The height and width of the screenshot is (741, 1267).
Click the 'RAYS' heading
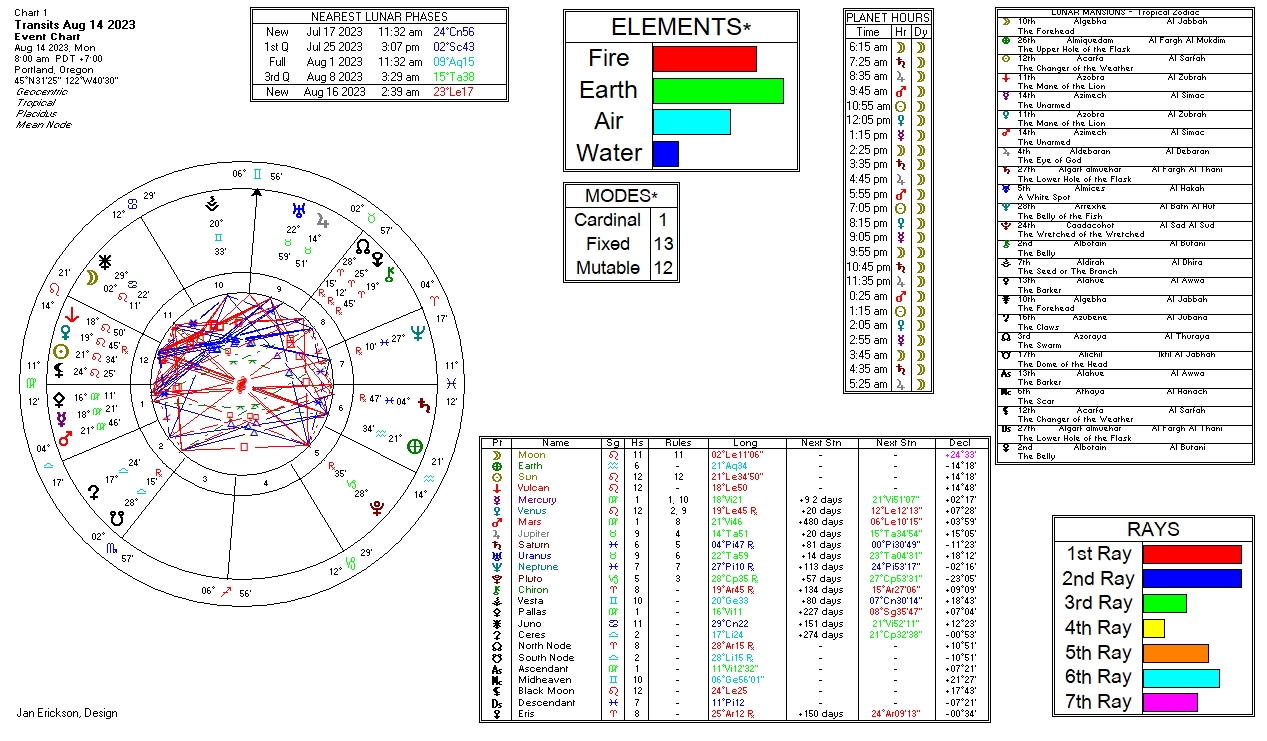tap(1153, 530)
